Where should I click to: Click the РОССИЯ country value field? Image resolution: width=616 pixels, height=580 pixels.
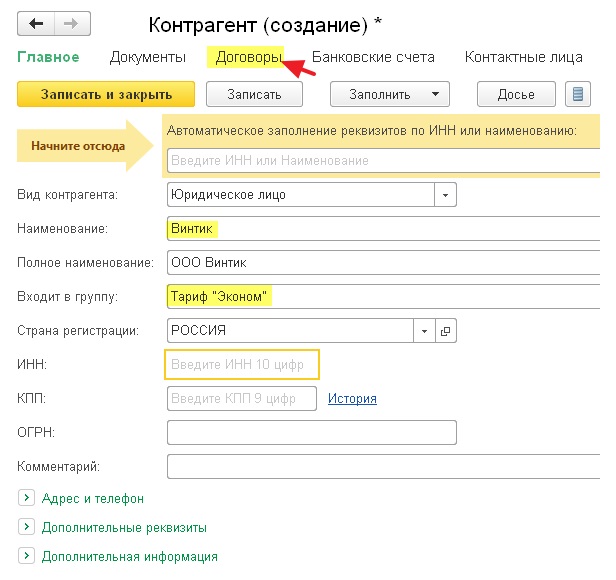(x=291, y=331)
